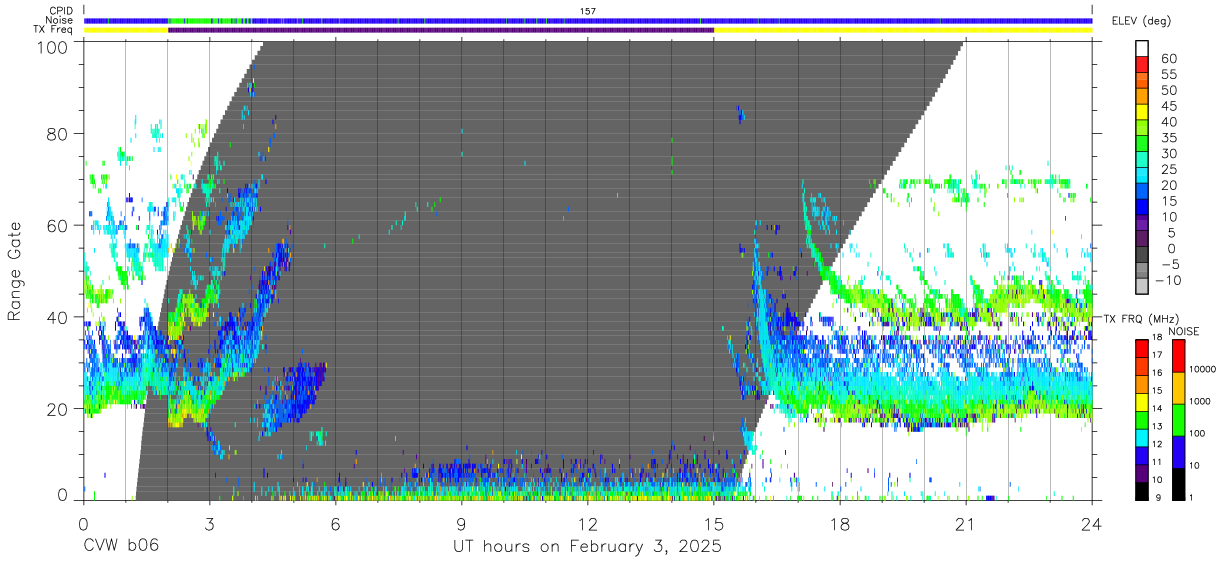
Task: Click the 25 label on the ELEV colorbar
Action: pos(1168,170)
